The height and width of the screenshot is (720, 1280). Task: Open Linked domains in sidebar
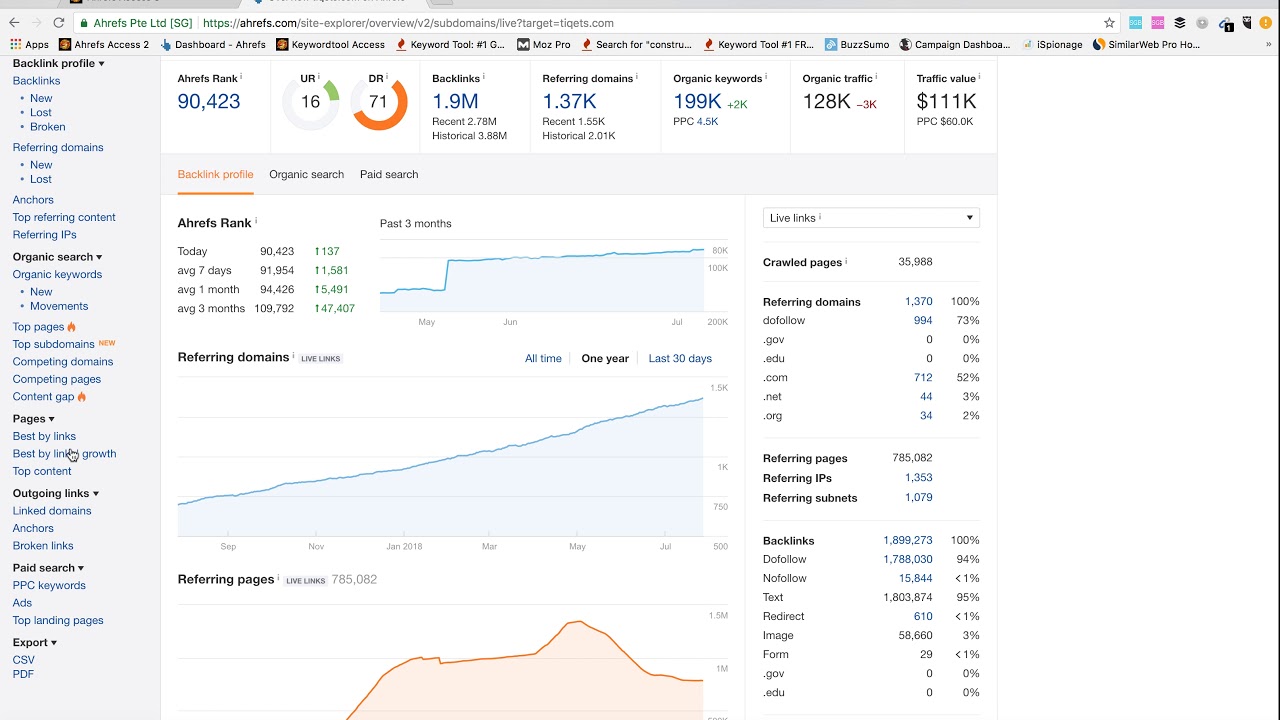pyautogui.click(x=51, y=511)
